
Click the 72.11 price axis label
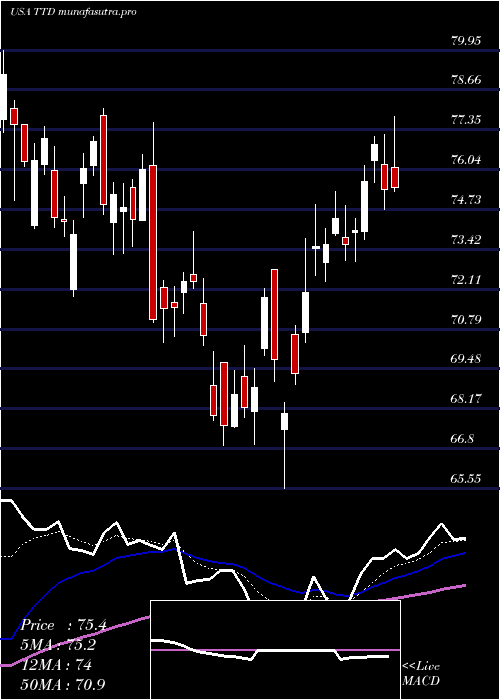[466, 280]
